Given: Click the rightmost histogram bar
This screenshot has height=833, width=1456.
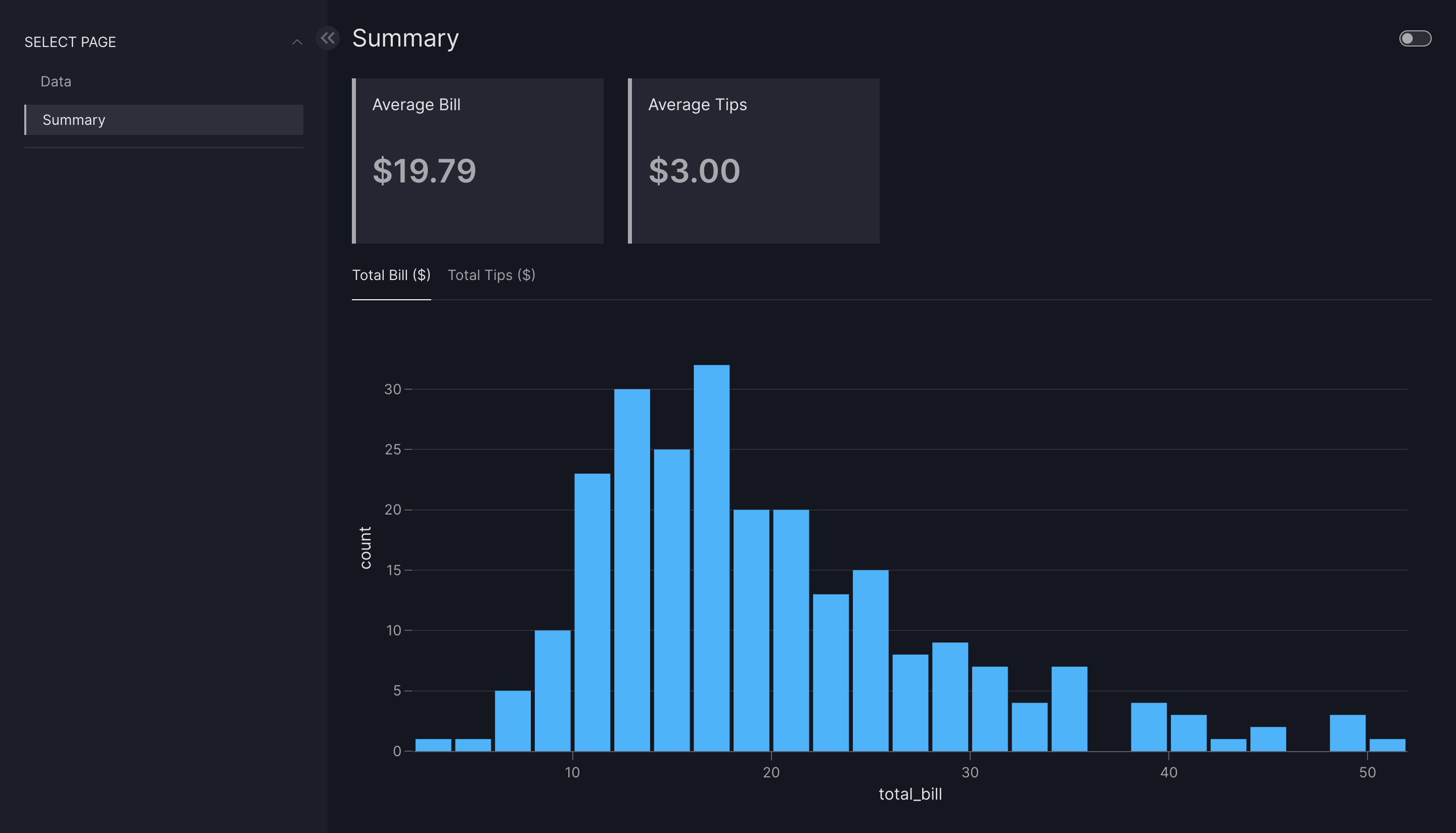Looking at the screenshot, I should 1387,745.
